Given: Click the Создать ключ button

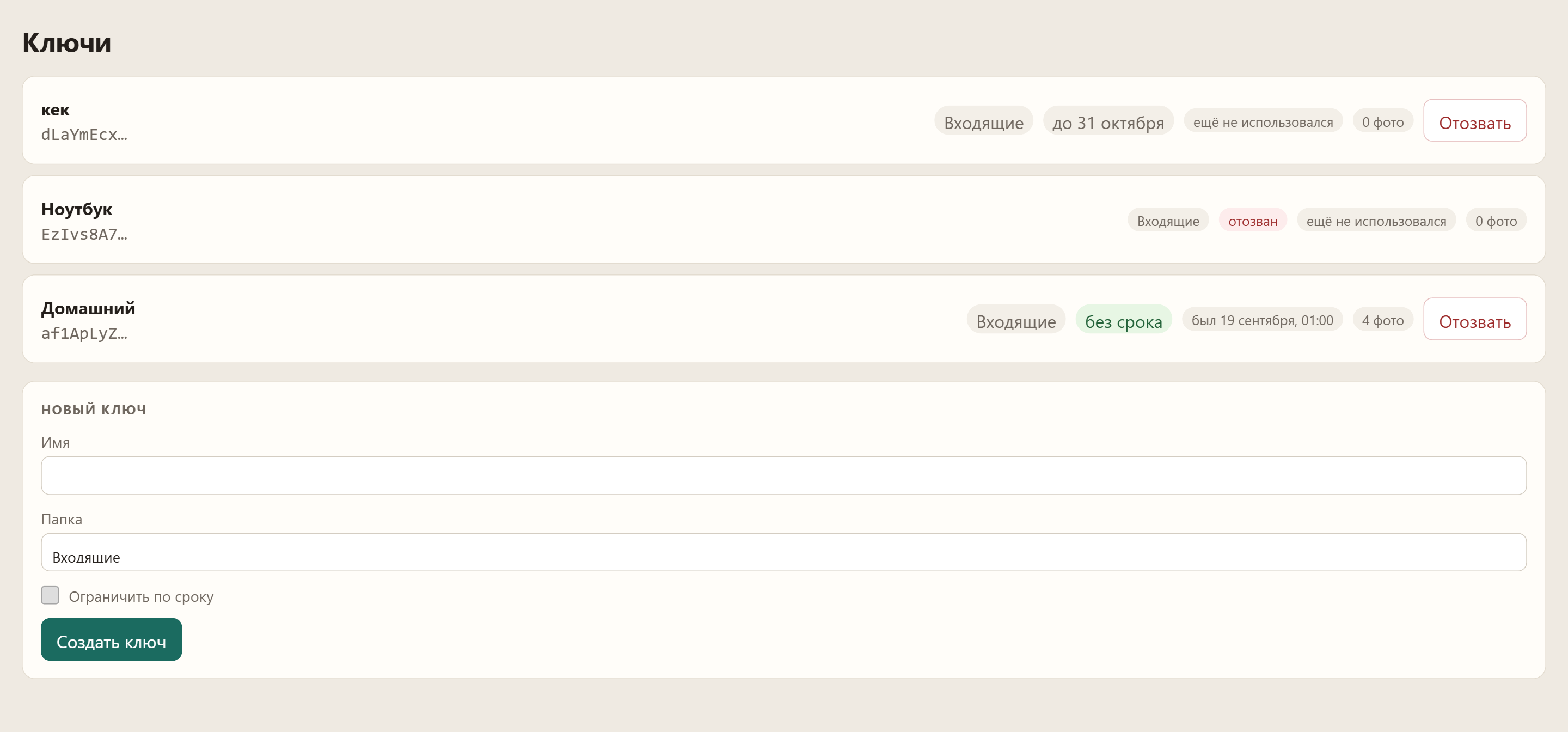Looking at the screenshot, I should pos(112,639).
